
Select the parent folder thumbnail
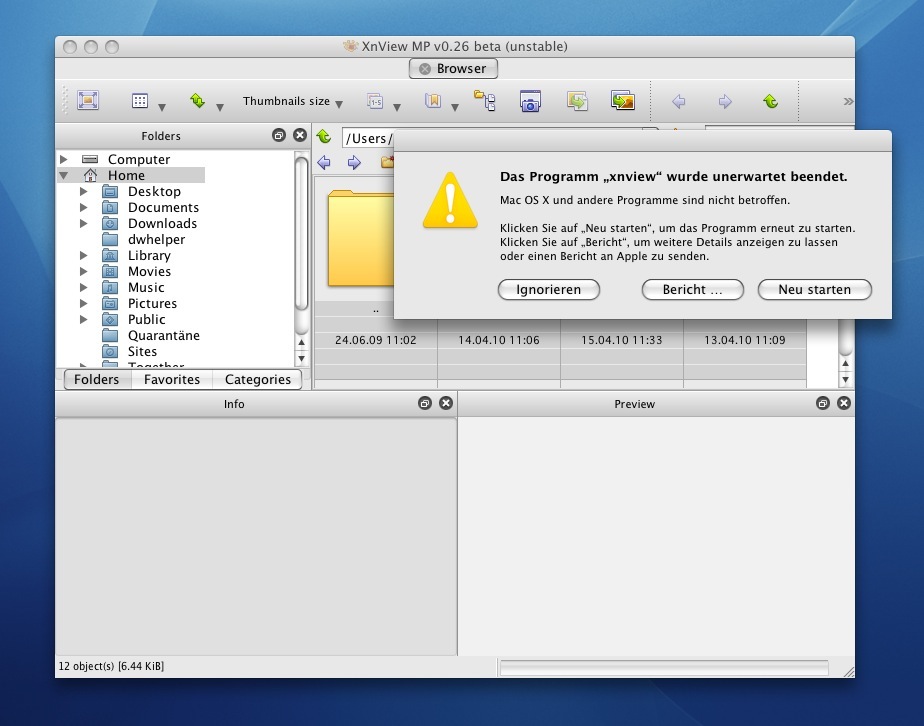pyautogui.click(x=361, y=239)
